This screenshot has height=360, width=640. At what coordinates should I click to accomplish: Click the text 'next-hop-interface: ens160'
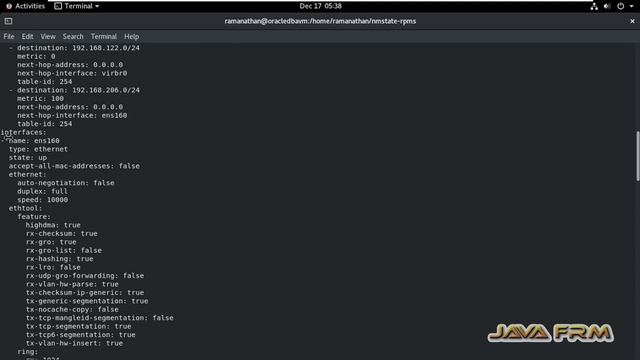click(x=72, y=116)
